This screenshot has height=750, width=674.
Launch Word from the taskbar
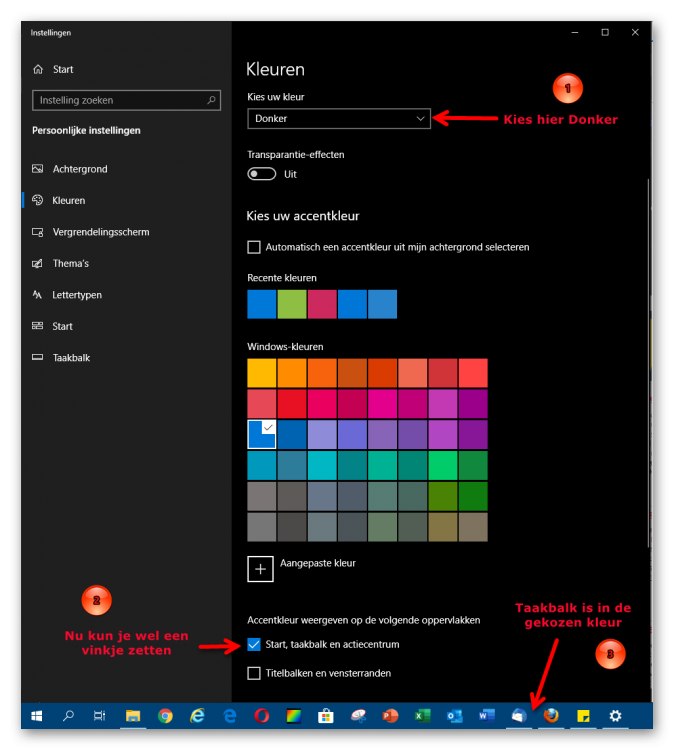(x=486, y=716)
